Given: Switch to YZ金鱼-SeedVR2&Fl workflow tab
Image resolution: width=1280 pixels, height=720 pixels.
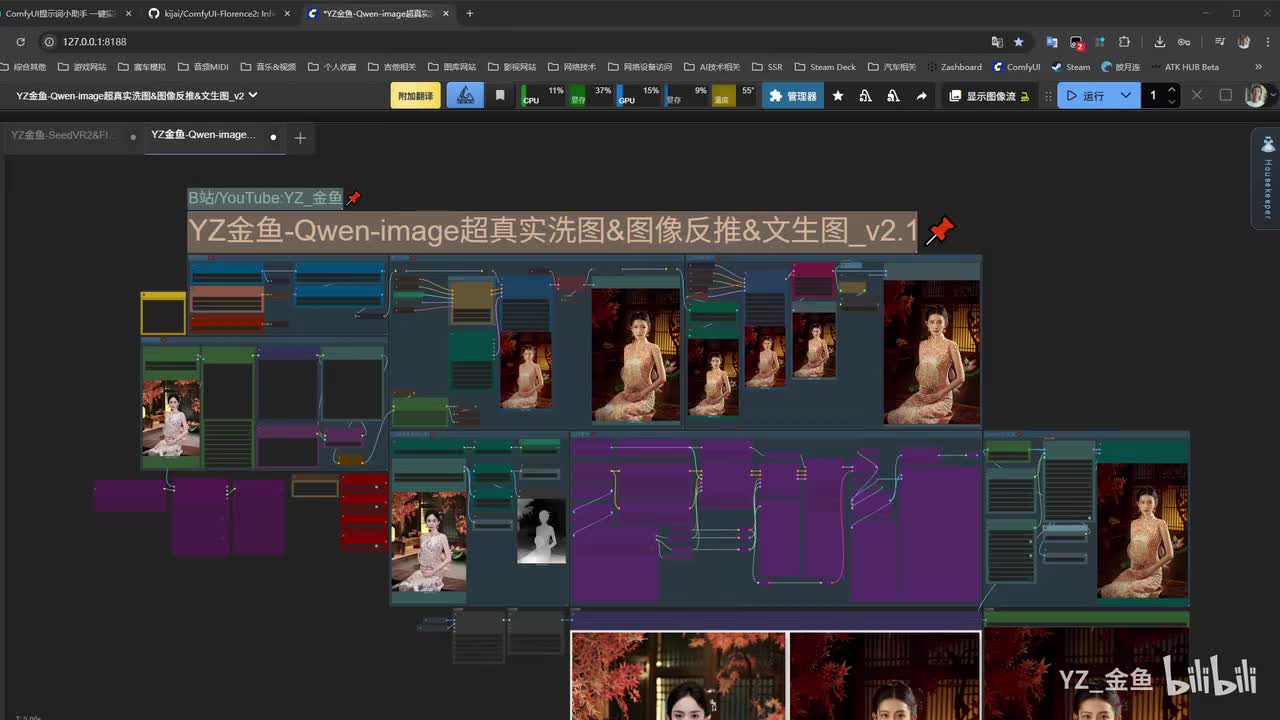Looking at the screenshot, I should [71, 135].
